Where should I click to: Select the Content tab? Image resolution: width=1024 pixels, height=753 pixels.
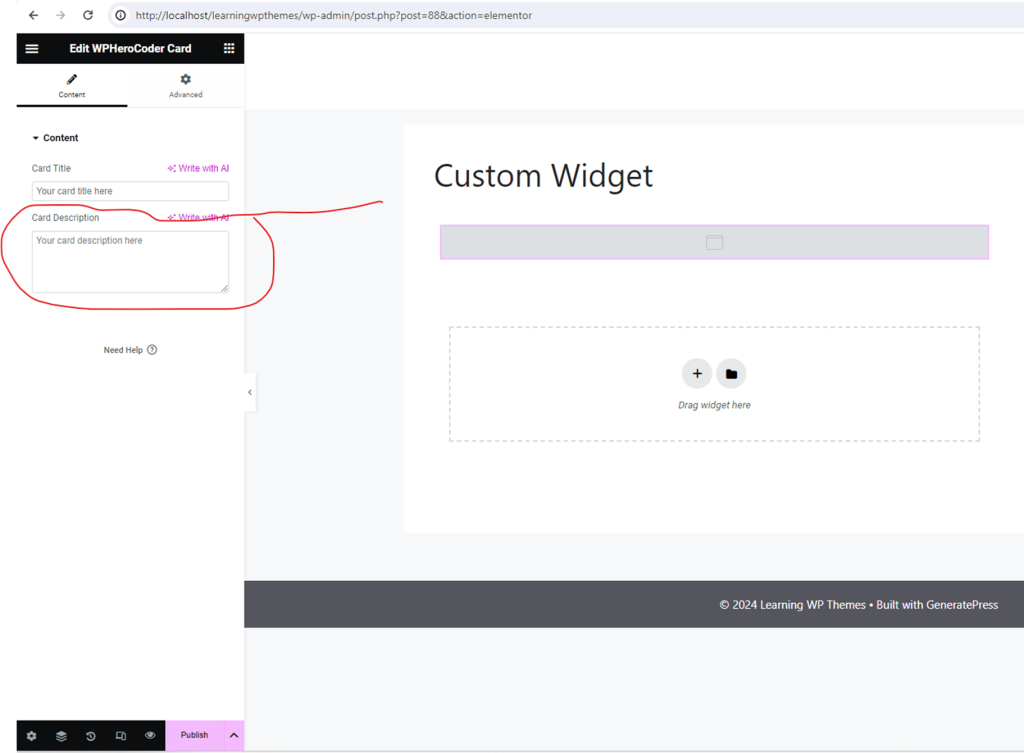pyautogui.click(x=71, y=87)
